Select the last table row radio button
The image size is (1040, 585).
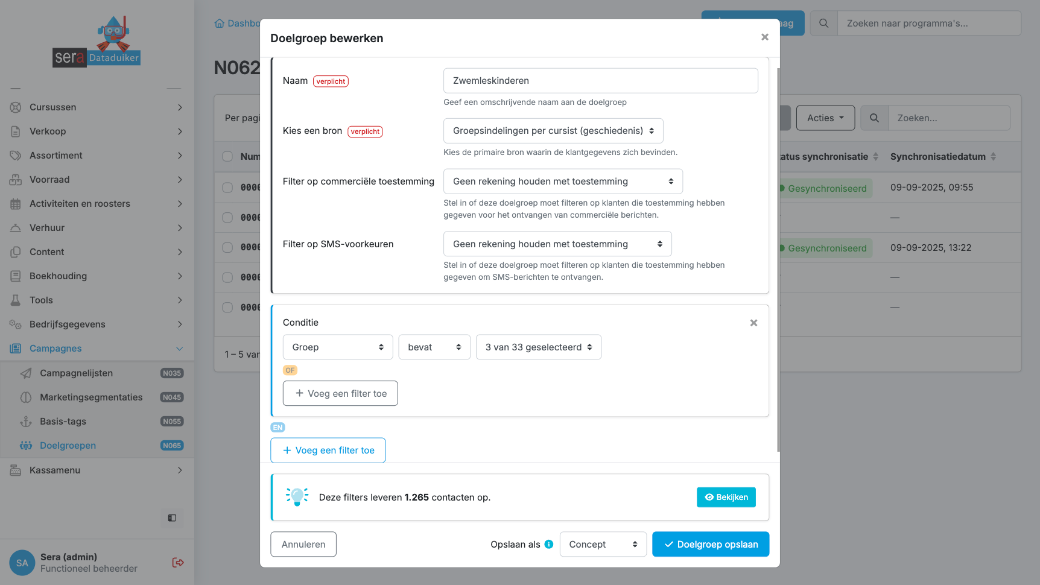[x=228, y=307]
